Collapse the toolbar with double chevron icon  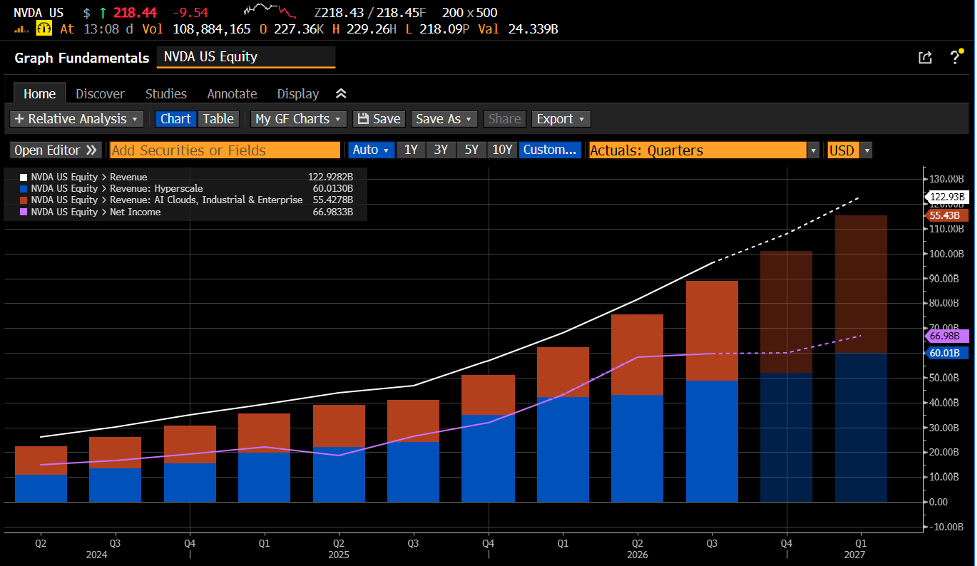tap(341, 94)
